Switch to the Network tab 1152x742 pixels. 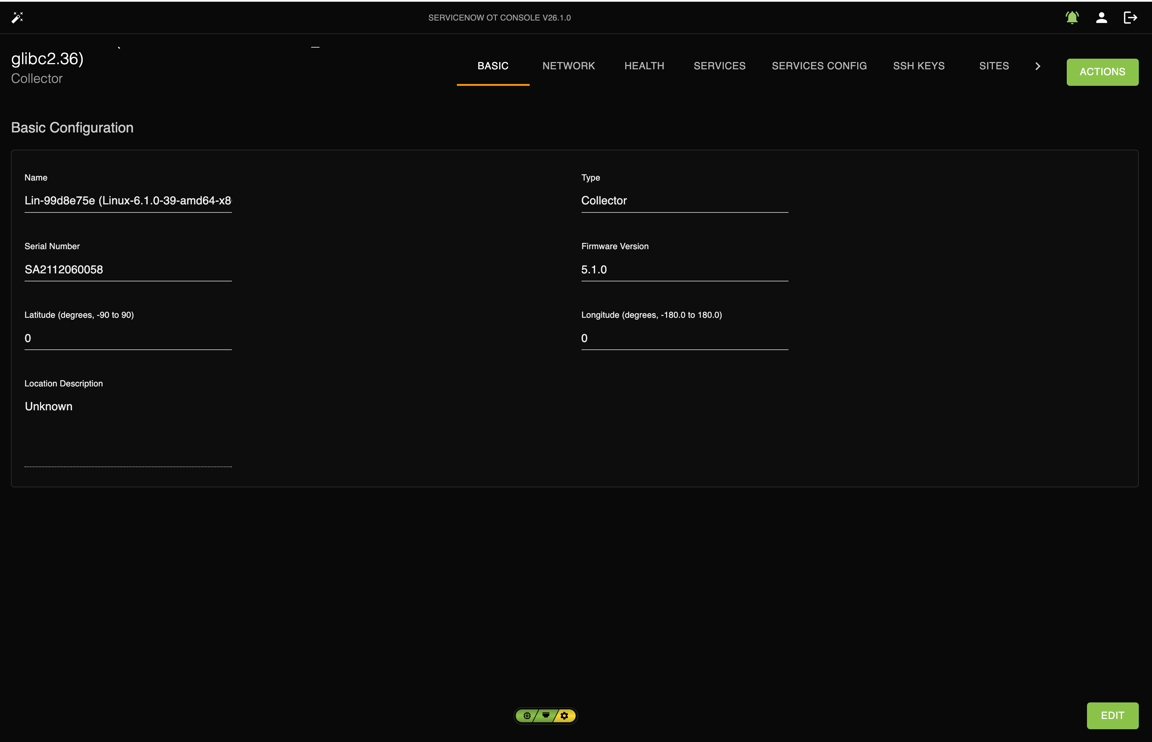click(x=569, y=66)
